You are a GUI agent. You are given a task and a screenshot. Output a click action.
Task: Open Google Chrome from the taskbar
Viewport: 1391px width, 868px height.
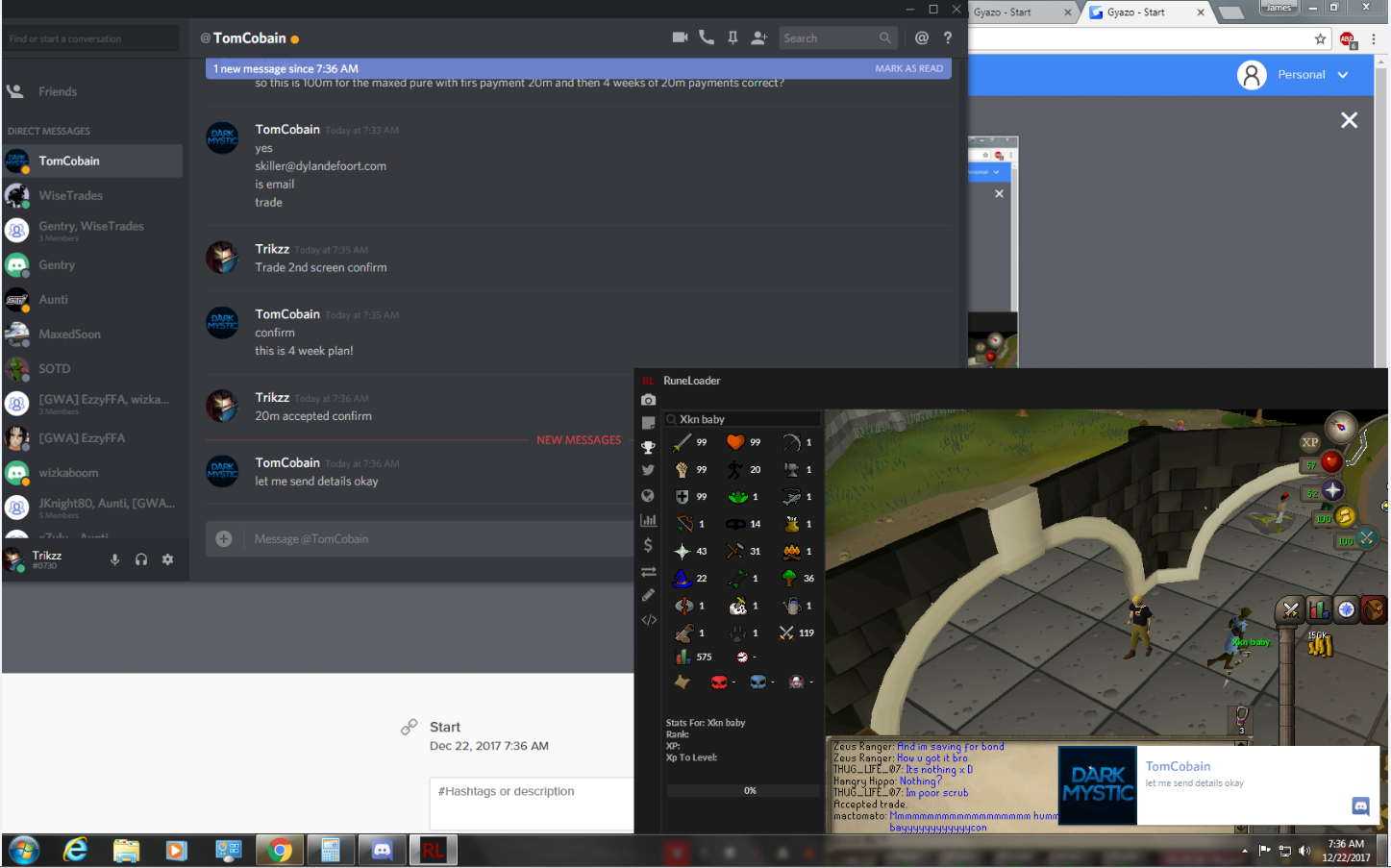coord(280,851)
